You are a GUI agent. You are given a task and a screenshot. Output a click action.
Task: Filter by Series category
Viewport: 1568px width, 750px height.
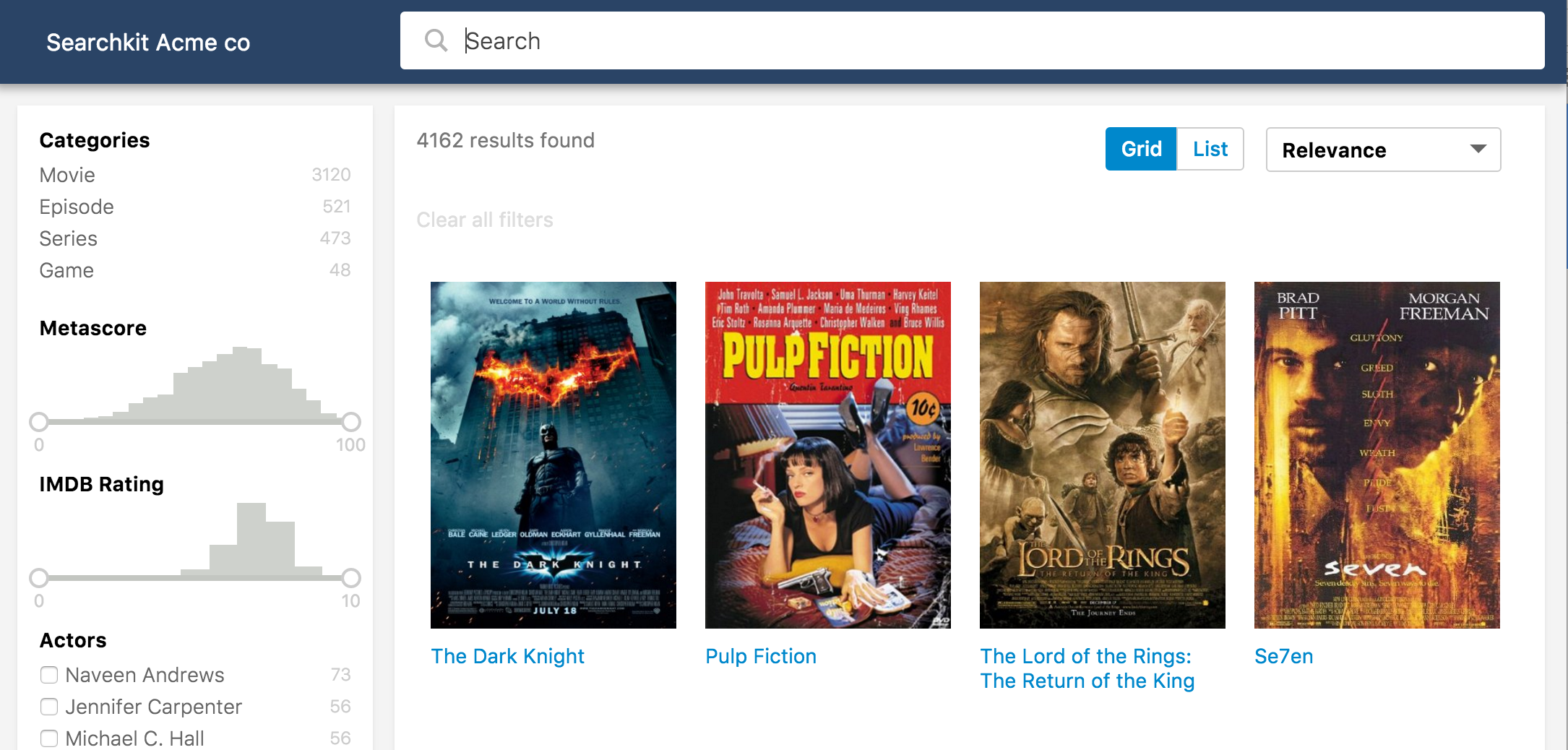195,238
